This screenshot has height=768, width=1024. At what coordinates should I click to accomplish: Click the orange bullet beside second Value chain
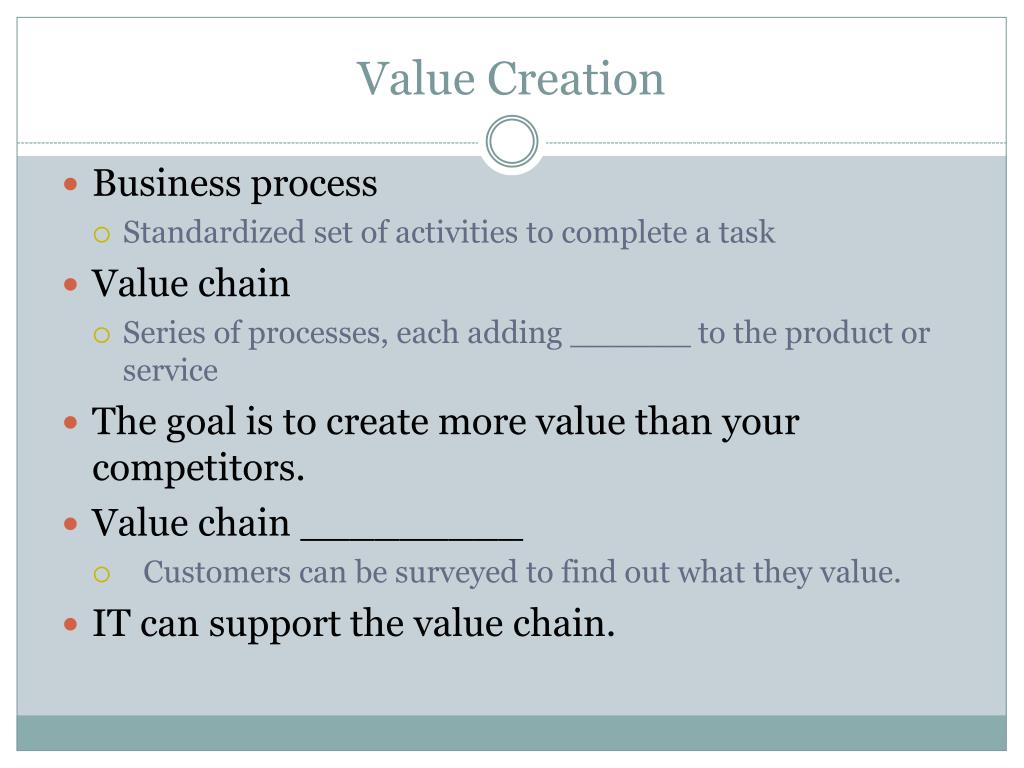tap(71, 524)
